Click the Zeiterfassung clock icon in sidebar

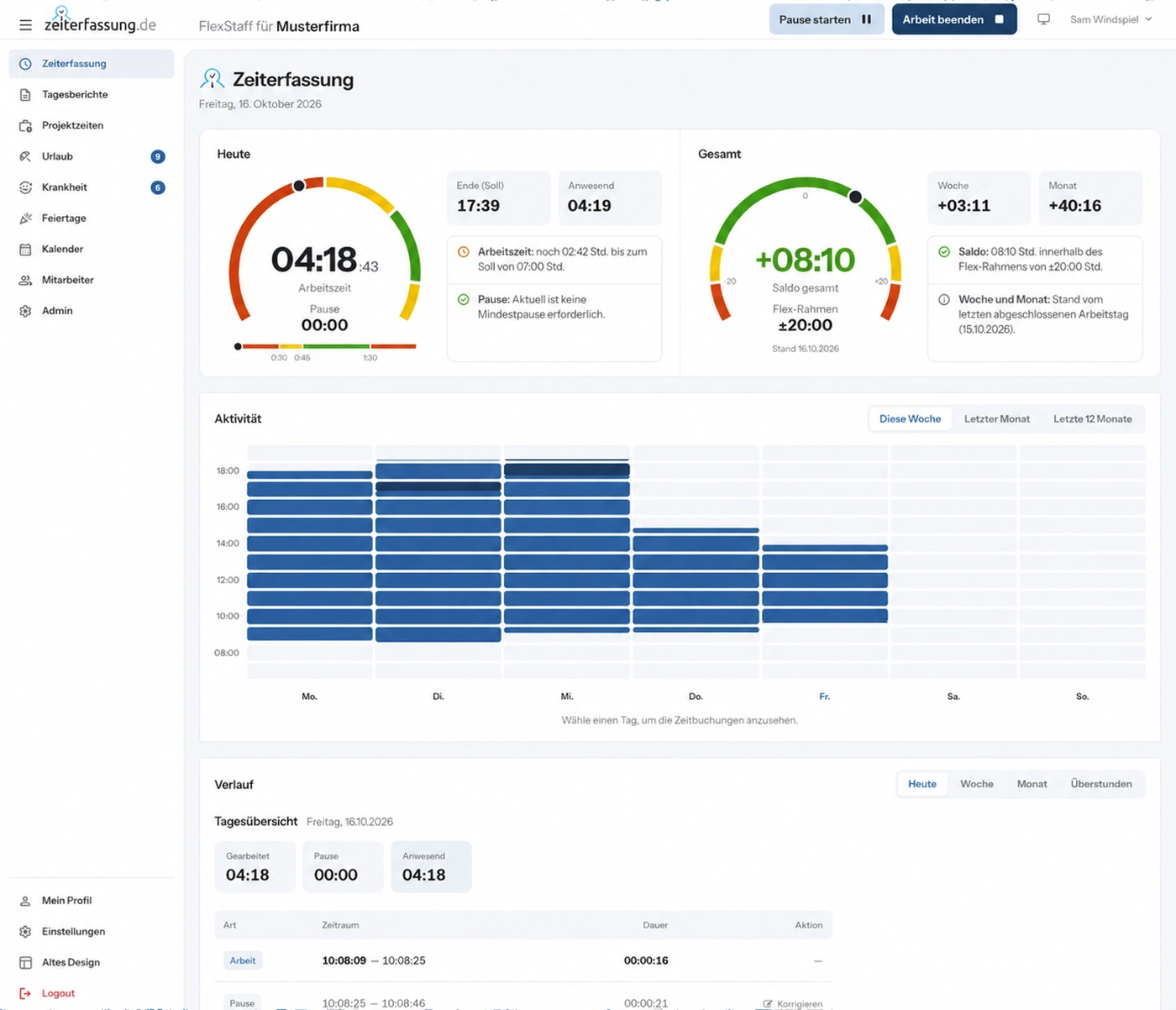click(25, 64)
